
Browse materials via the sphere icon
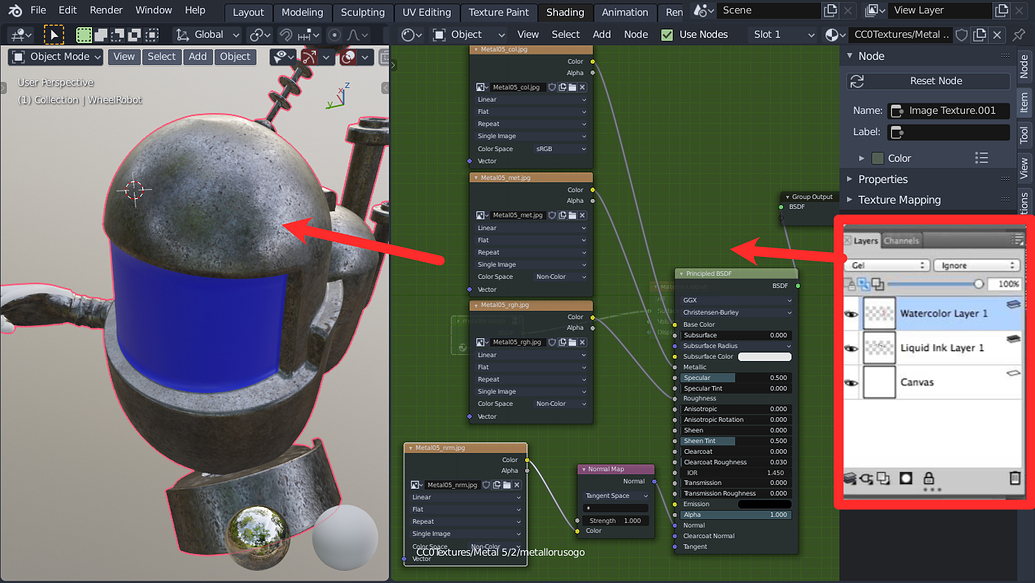click(834, 34)
